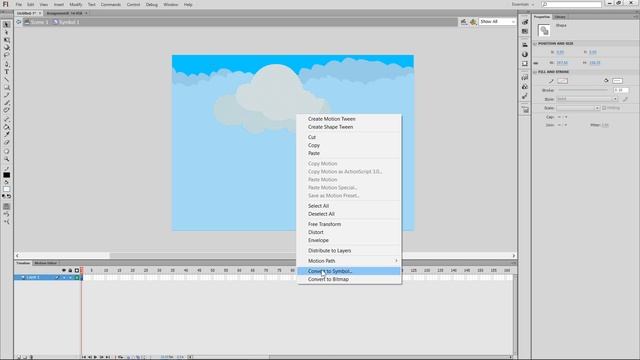Toggle Layer 1 outline color square
This screenshot has height=360, width=640.
click(x=77, y=278)
